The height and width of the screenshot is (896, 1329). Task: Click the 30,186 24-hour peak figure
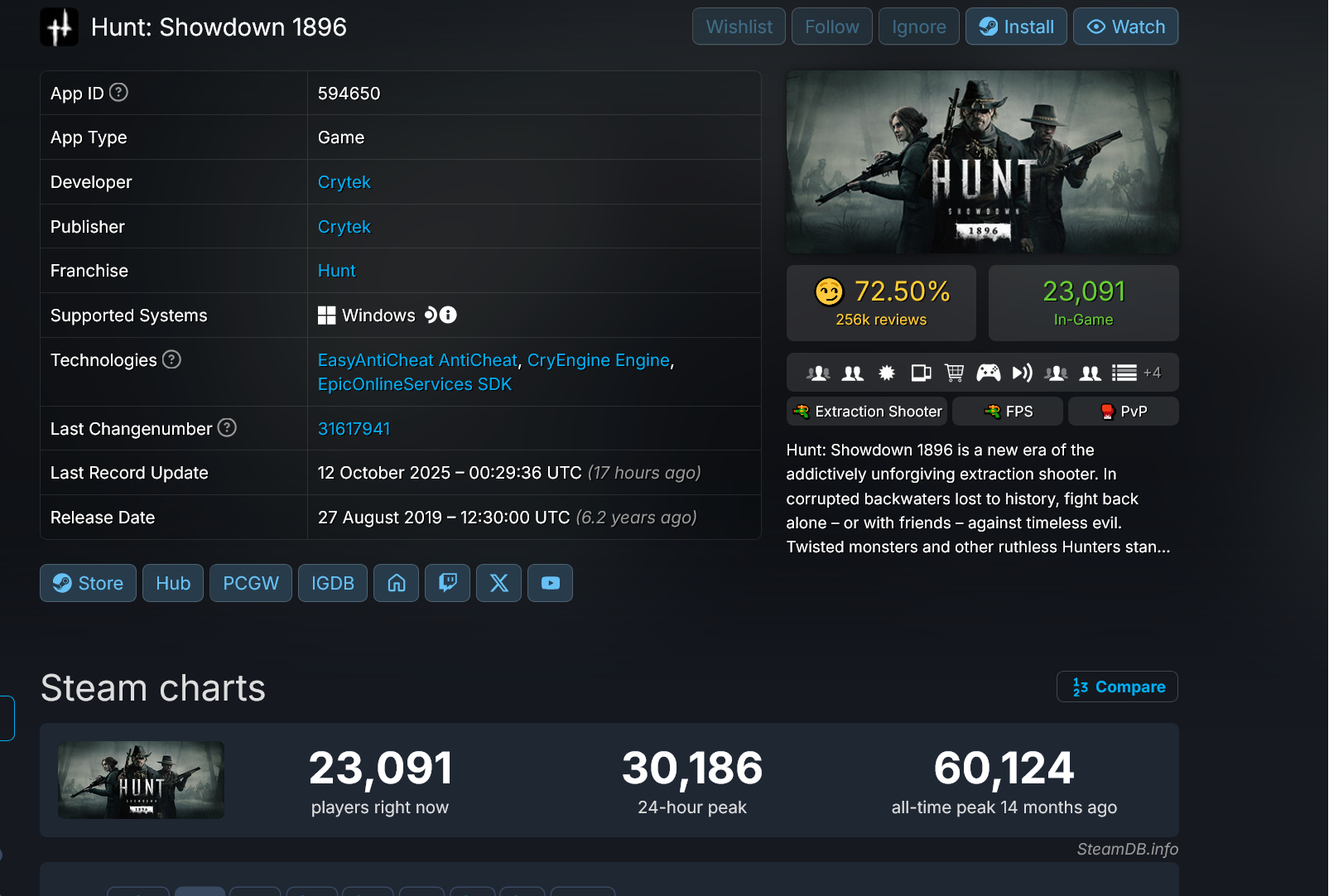(692, 768)
